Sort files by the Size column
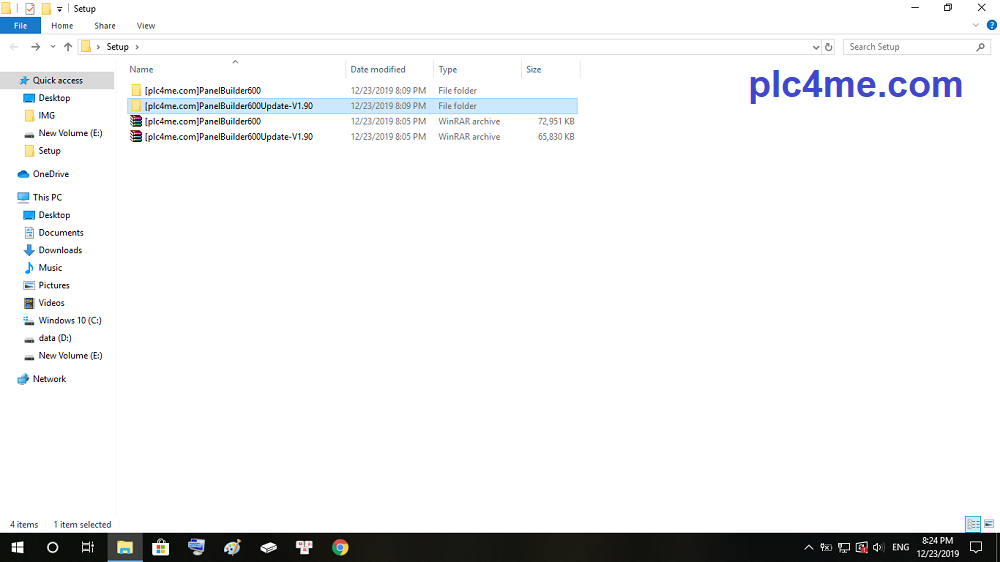 534,70
